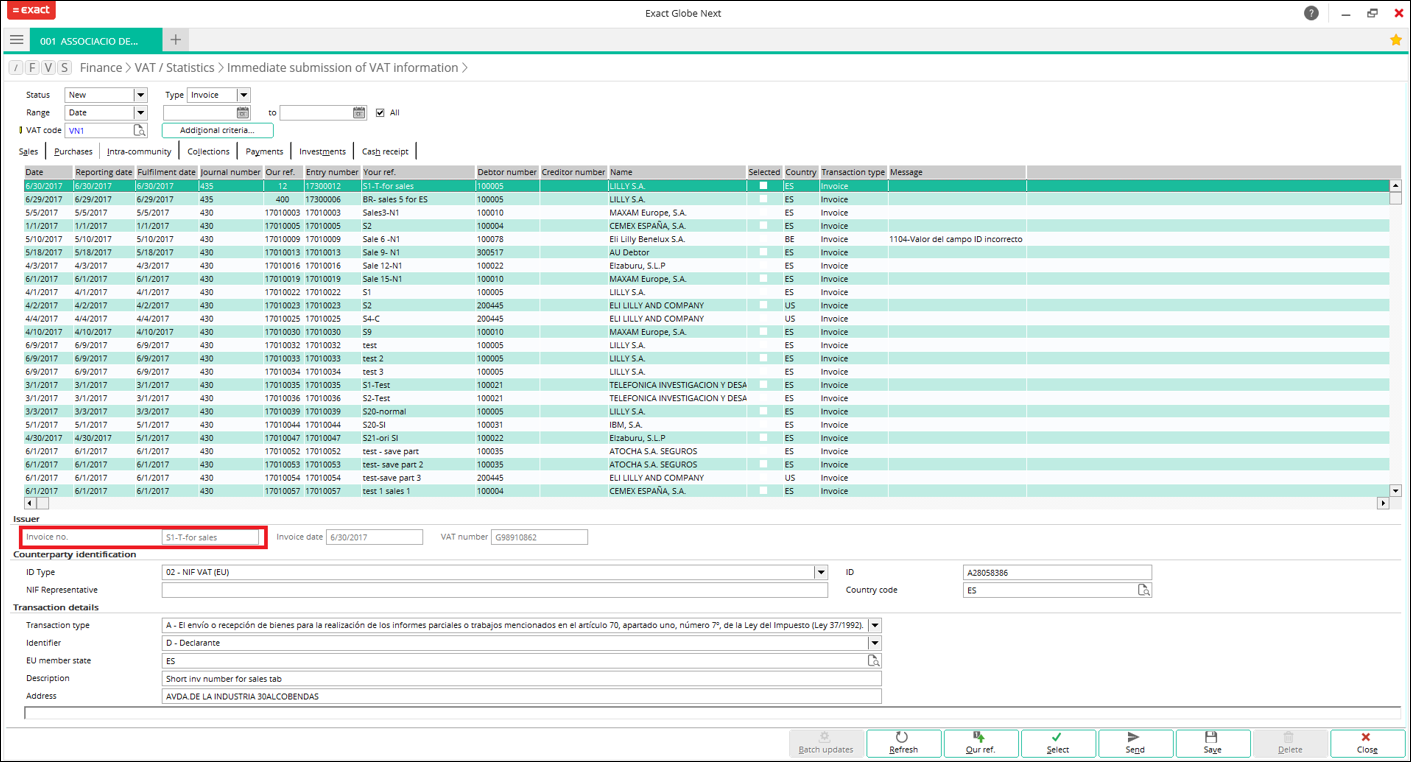
Task: Click the Select button
Action: [1057, 743]
